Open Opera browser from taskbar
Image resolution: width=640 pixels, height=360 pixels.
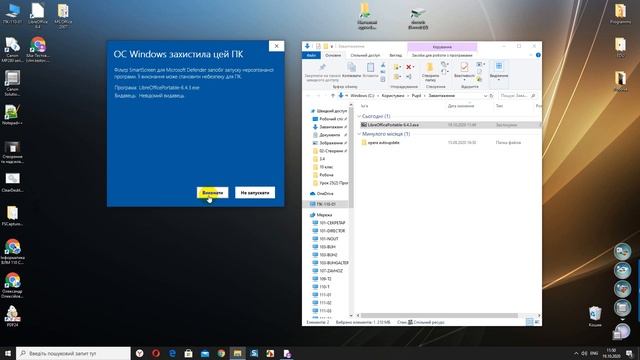click(x=156, y=353)
